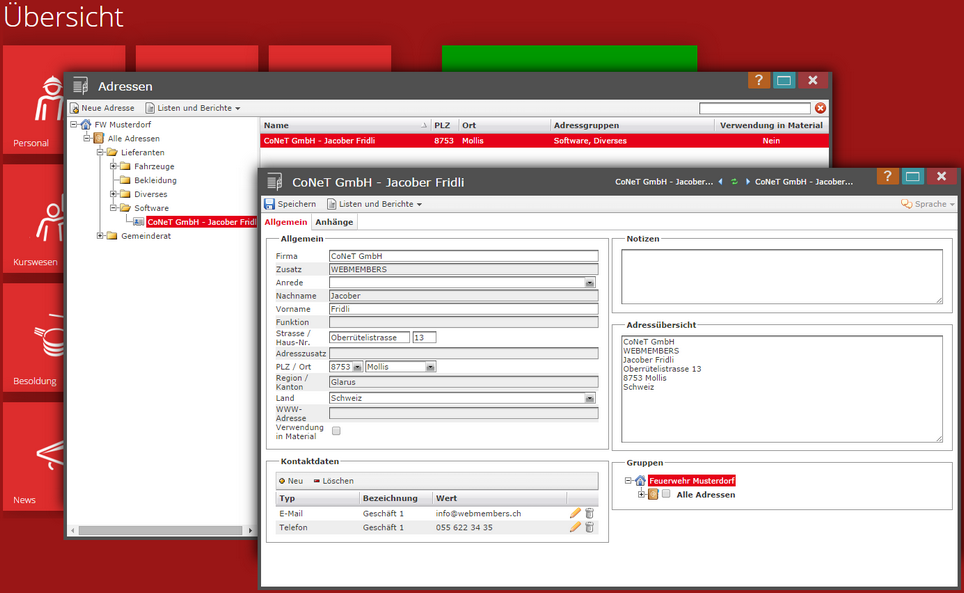Click the Neue Adresse toolbar button
Image resolution: width=964 pixels, height=593 pixels.
[x=101, y=108]
